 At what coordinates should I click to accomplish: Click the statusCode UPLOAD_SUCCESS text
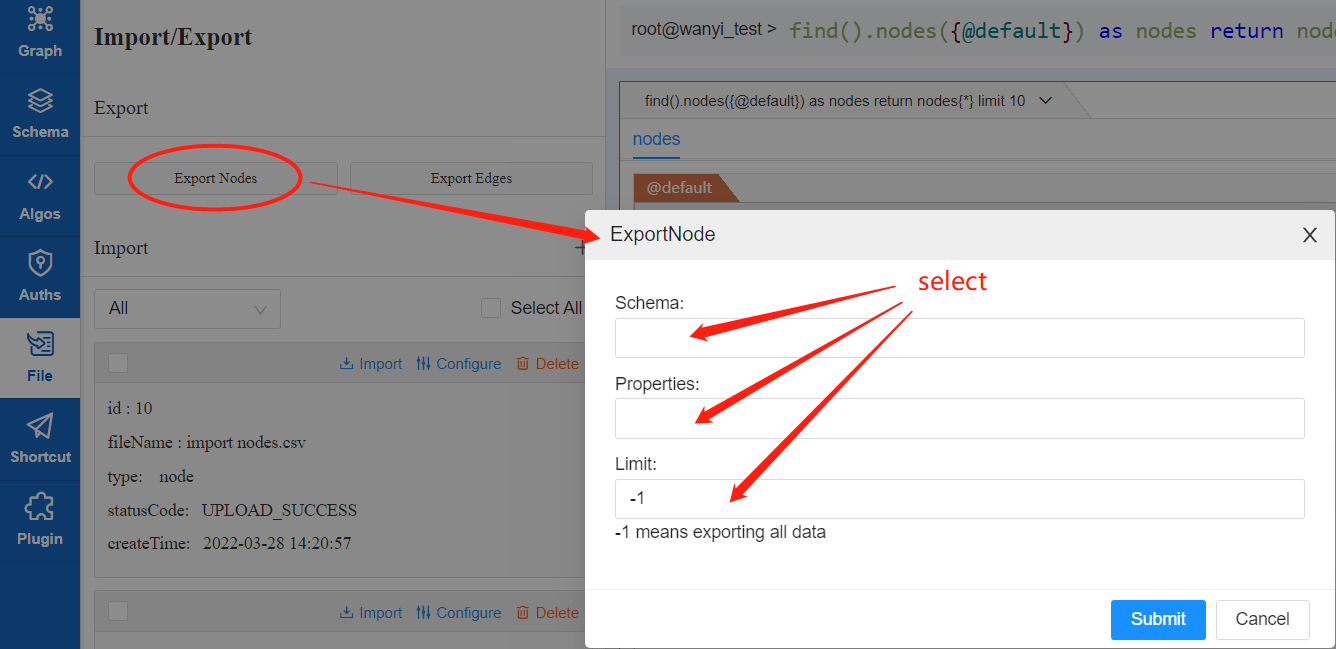pyautogui.click(x=232, y=510)
